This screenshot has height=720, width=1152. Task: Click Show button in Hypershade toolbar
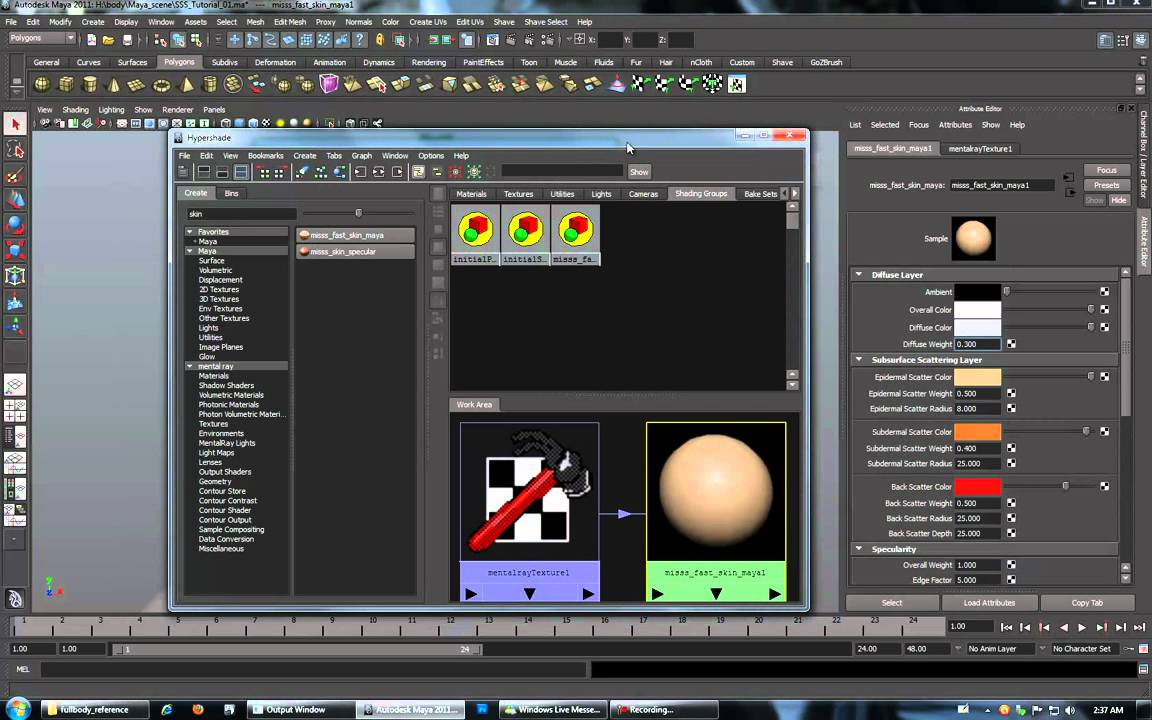click(x=639, y=172)
